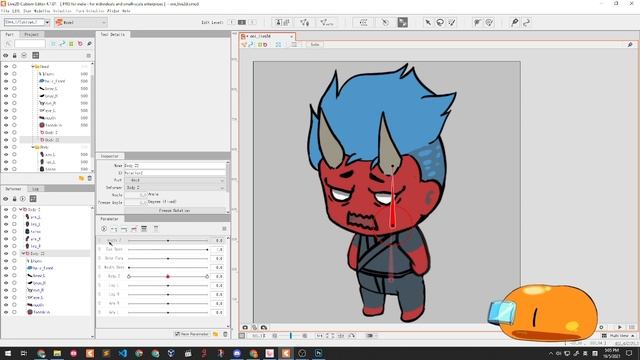Click the new folder icon under Part list
This screenshot has height=360, width=640.
(x=81, y=178)
